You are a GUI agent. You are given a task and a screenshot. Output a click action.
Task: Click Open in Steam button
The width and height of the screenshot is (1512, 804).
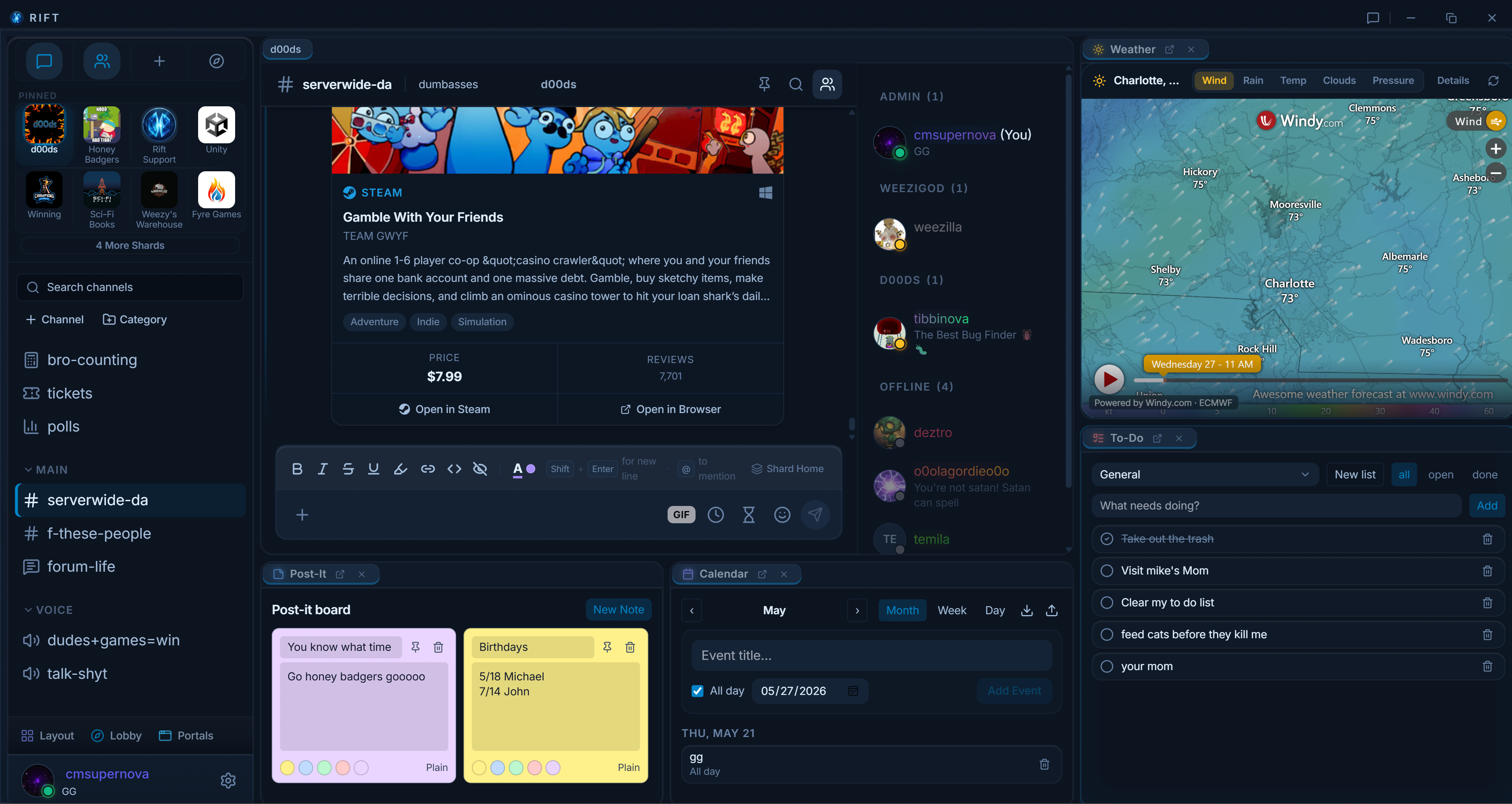444,409
